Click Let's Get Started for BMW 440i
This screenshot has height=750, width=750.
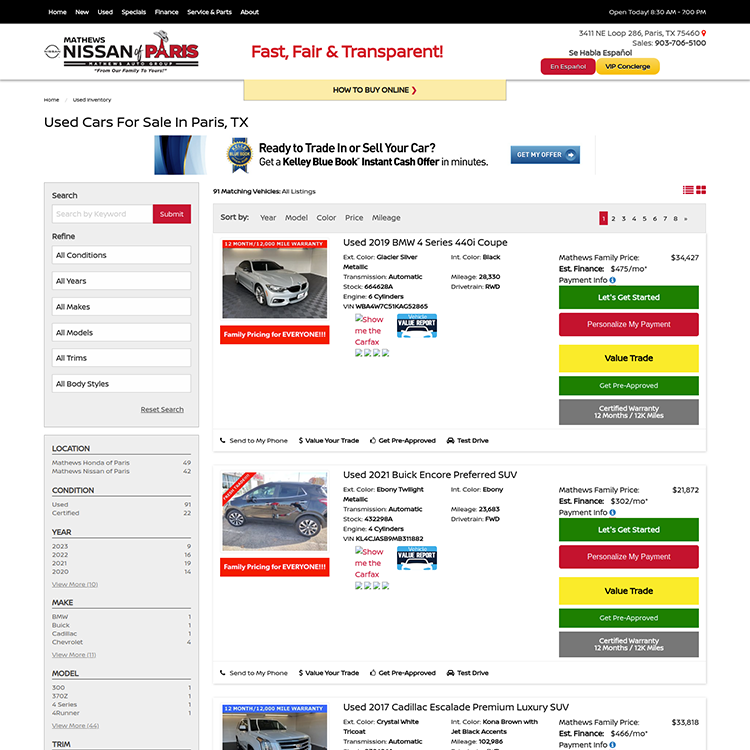629,297
